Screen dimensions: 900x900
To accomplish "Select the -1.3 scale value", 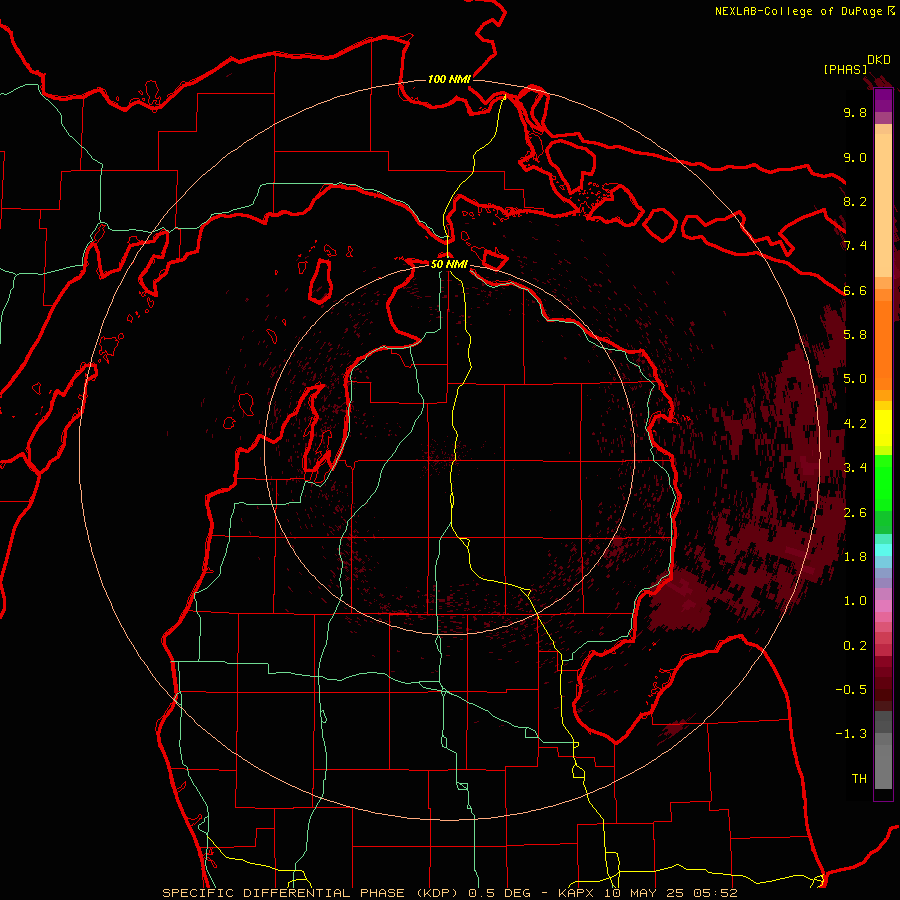I will point(851,734).
